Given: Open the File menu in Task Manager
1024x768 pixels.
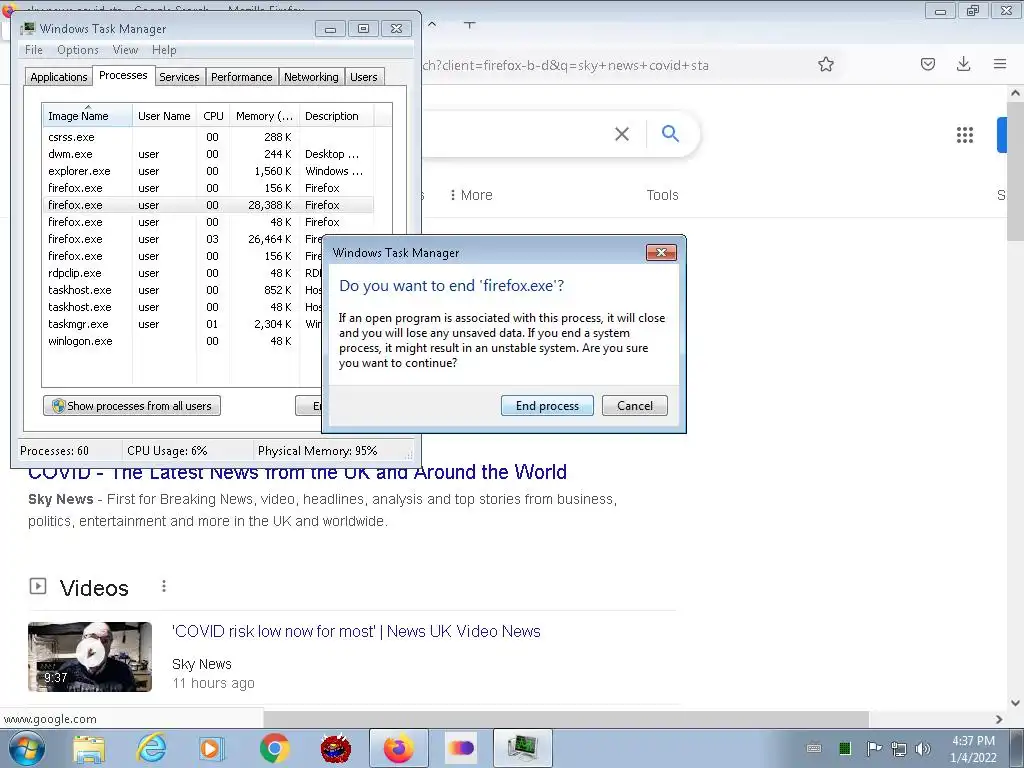Looking at the screenshot, I should [x=34, y=50].
